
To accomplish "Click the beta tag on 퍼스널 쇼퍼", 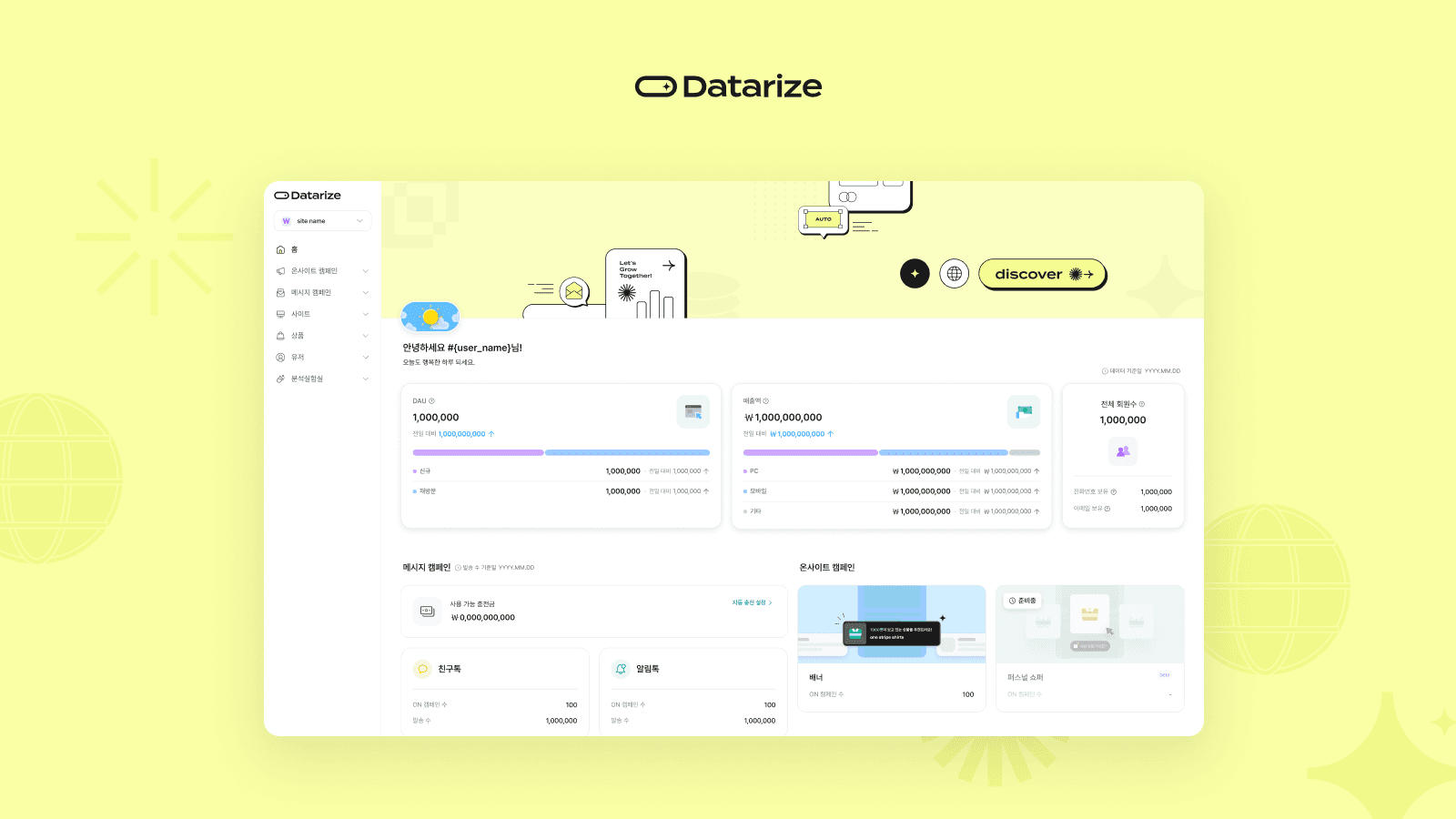I will pos(1164,675).
